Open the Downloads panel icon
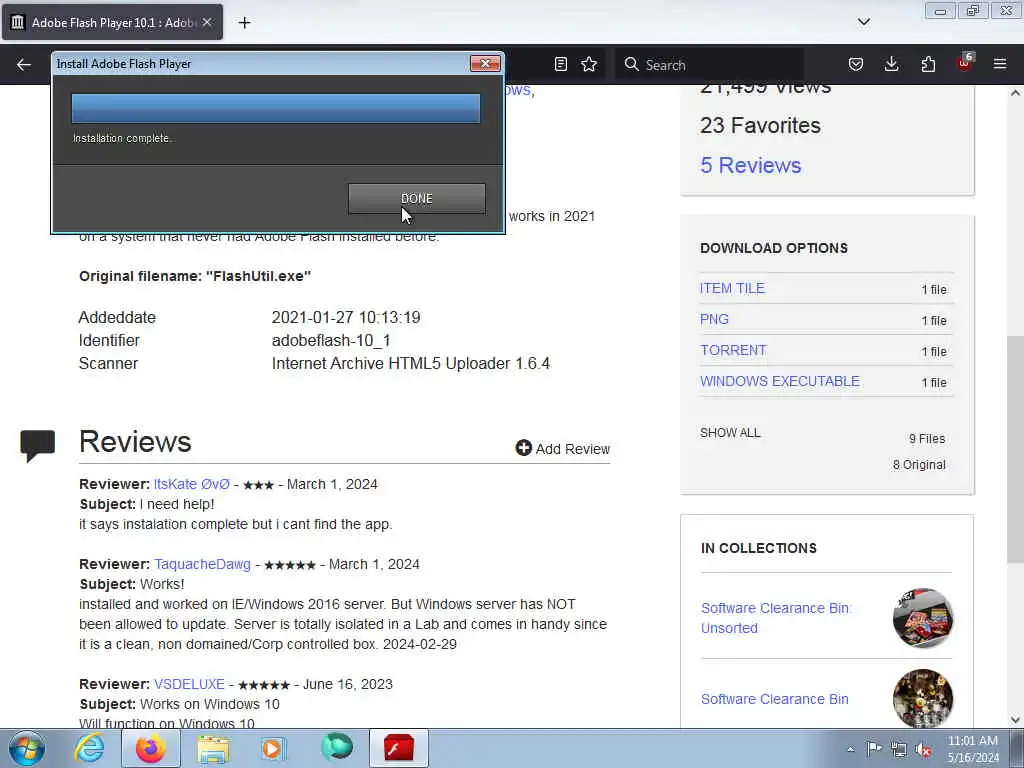 tap(891, 64)
